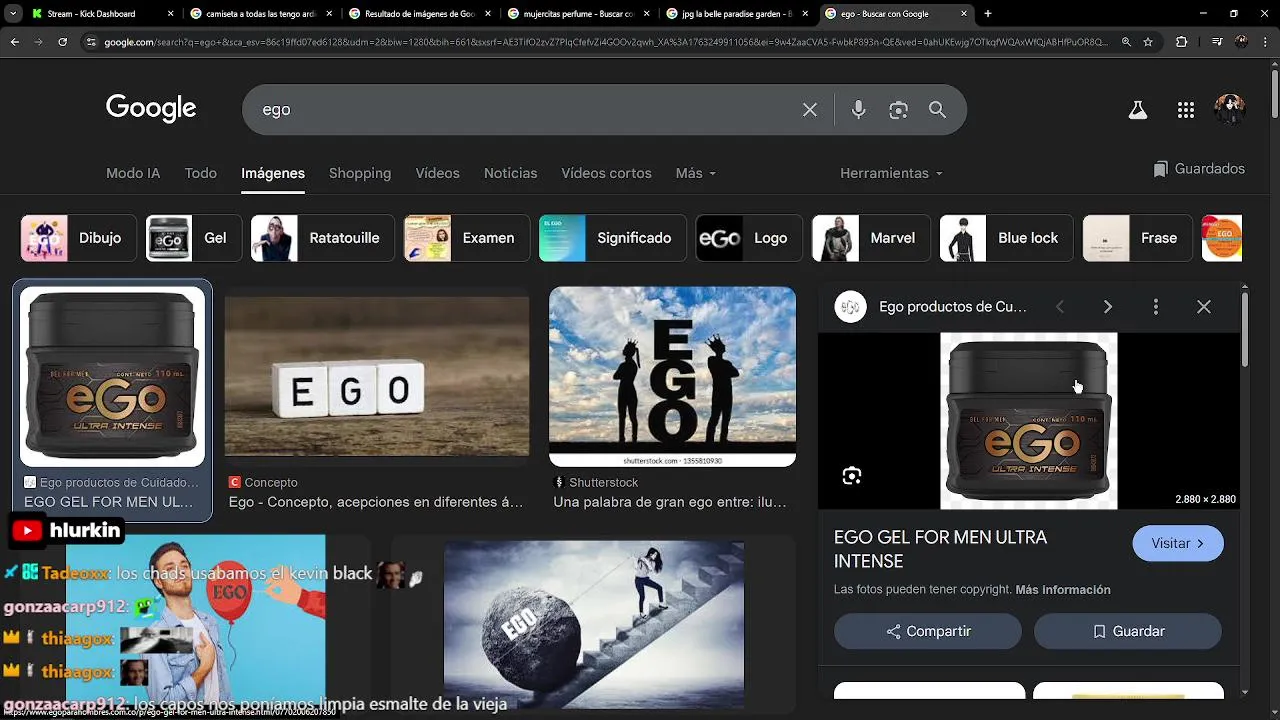Switch to Noticias tab
Screen dimensions: 1280x720
click(x=510, y=173)
